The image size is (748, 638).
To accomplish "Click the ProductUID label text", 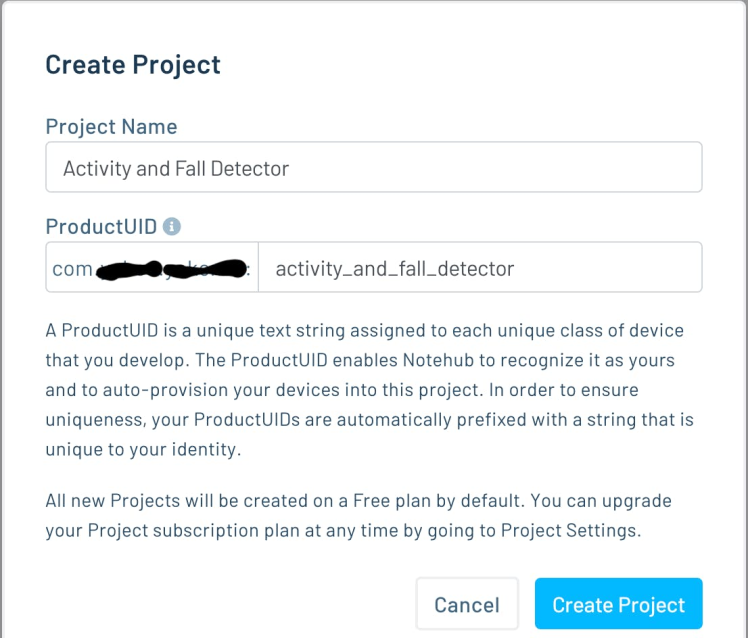I will coord(101,227).
